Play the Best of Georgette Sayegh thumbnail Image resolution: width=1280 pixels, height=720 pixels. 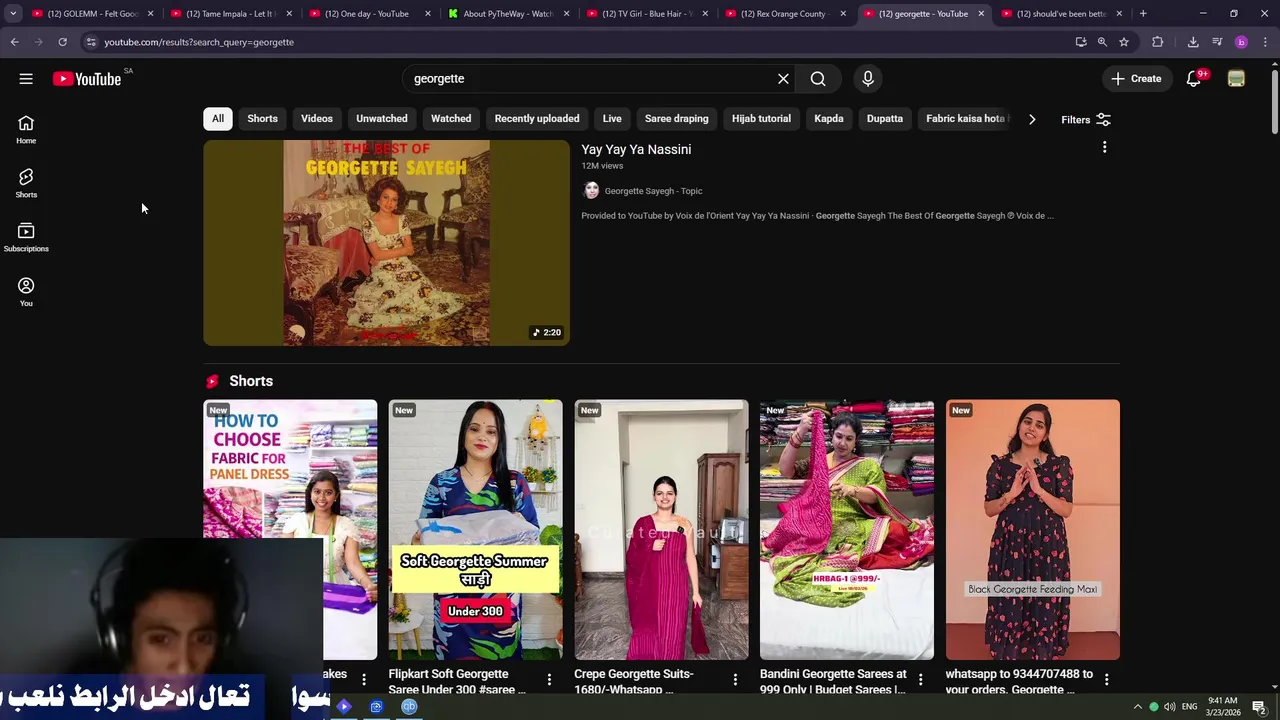[387, 243]
